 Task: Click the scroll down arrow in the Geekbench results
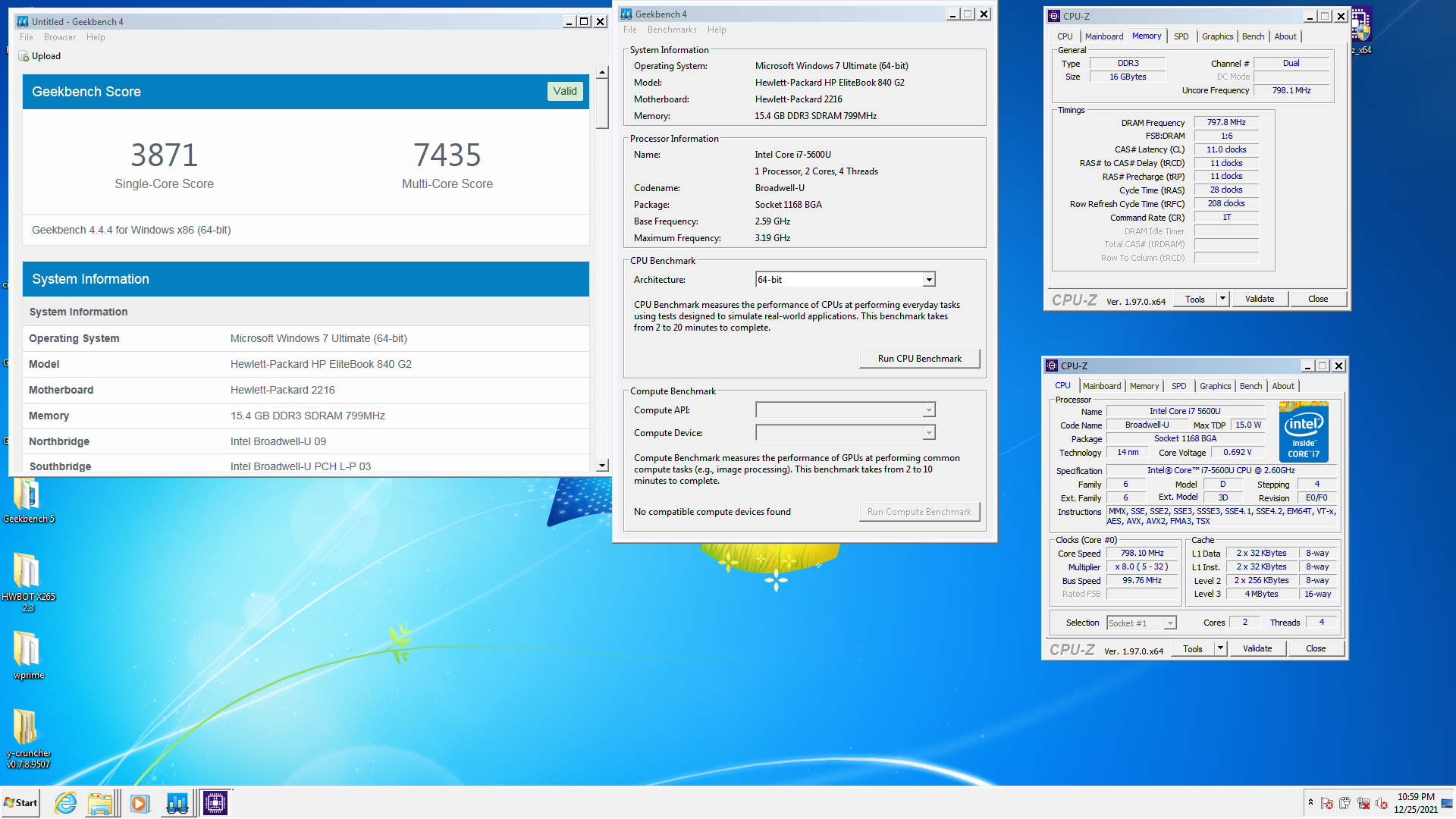point(602,466)
